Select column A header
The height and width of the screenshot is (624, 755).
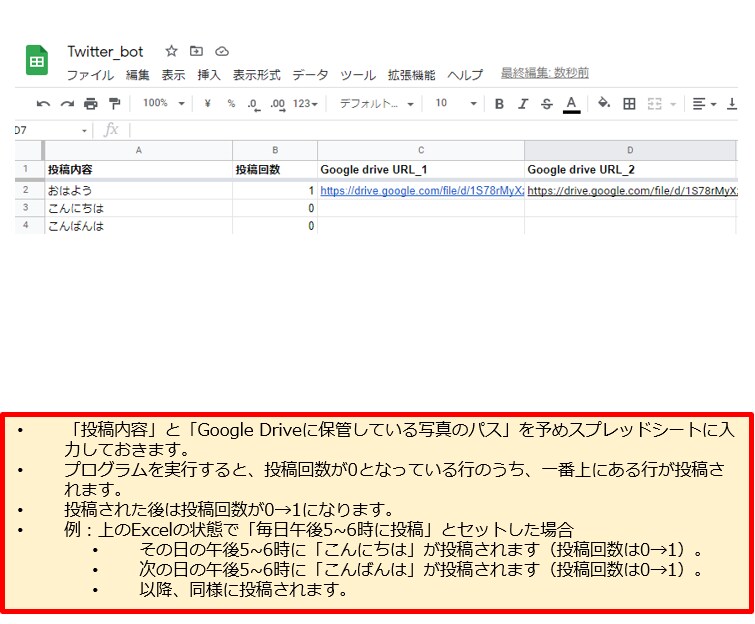pyautogui.click(x=139, y=150)
